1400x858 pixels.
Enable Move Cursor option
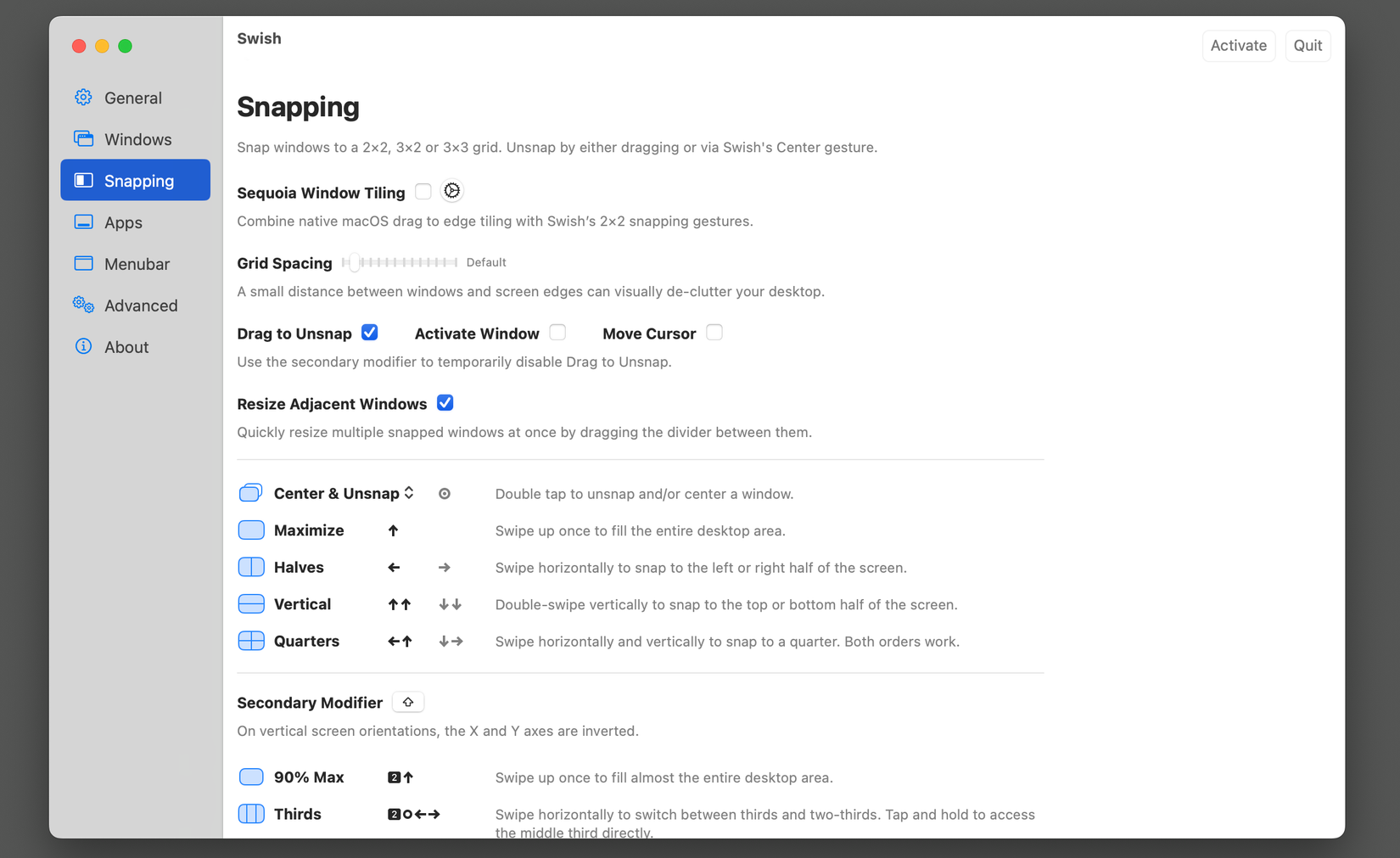(x=714, y=332)
